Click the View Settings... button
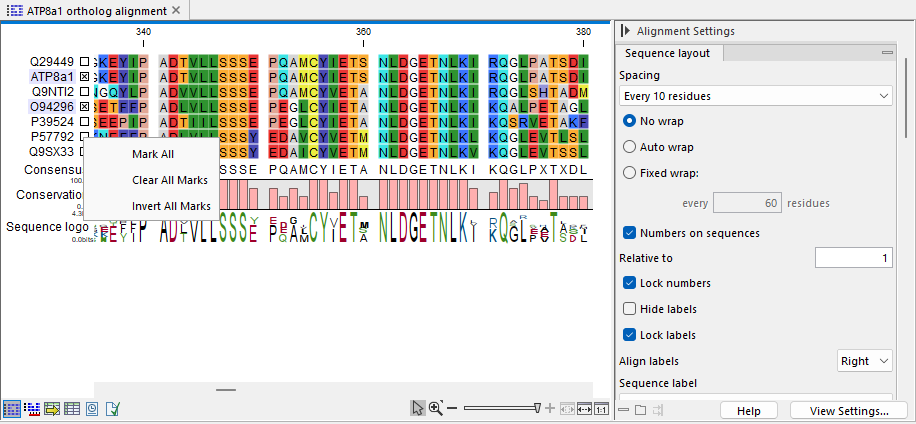The image size is (916, 424). 849,411
